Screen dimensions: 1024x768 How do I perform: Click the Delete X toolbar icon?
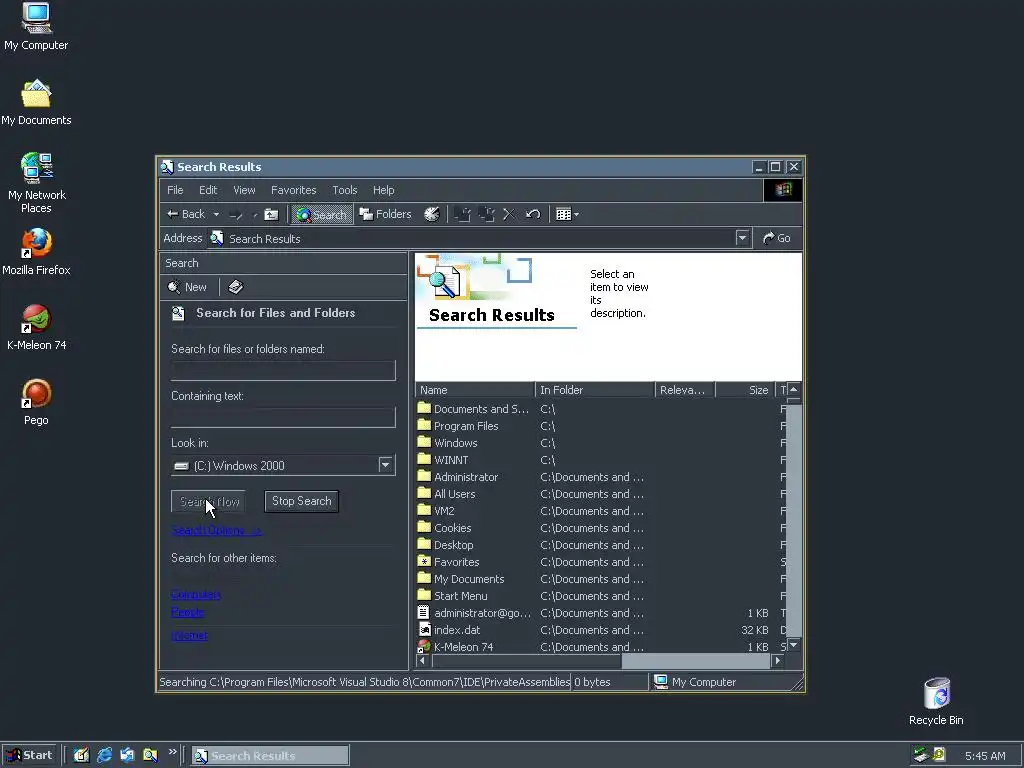[509, 214]
